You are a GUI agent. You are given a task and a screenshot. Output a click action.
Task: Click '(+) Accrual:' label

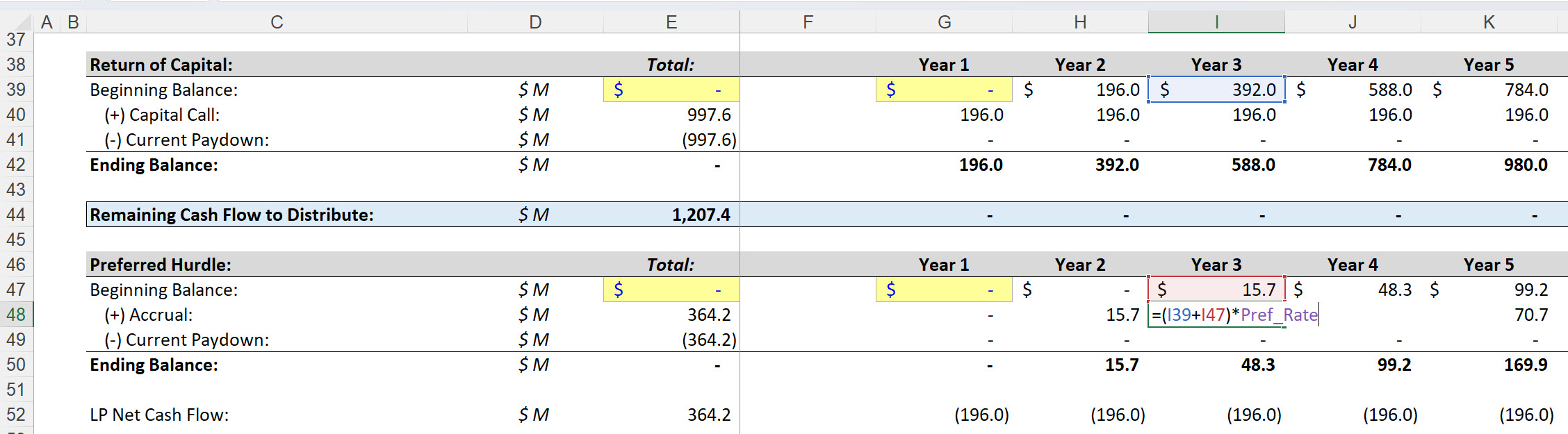[148, 315]
